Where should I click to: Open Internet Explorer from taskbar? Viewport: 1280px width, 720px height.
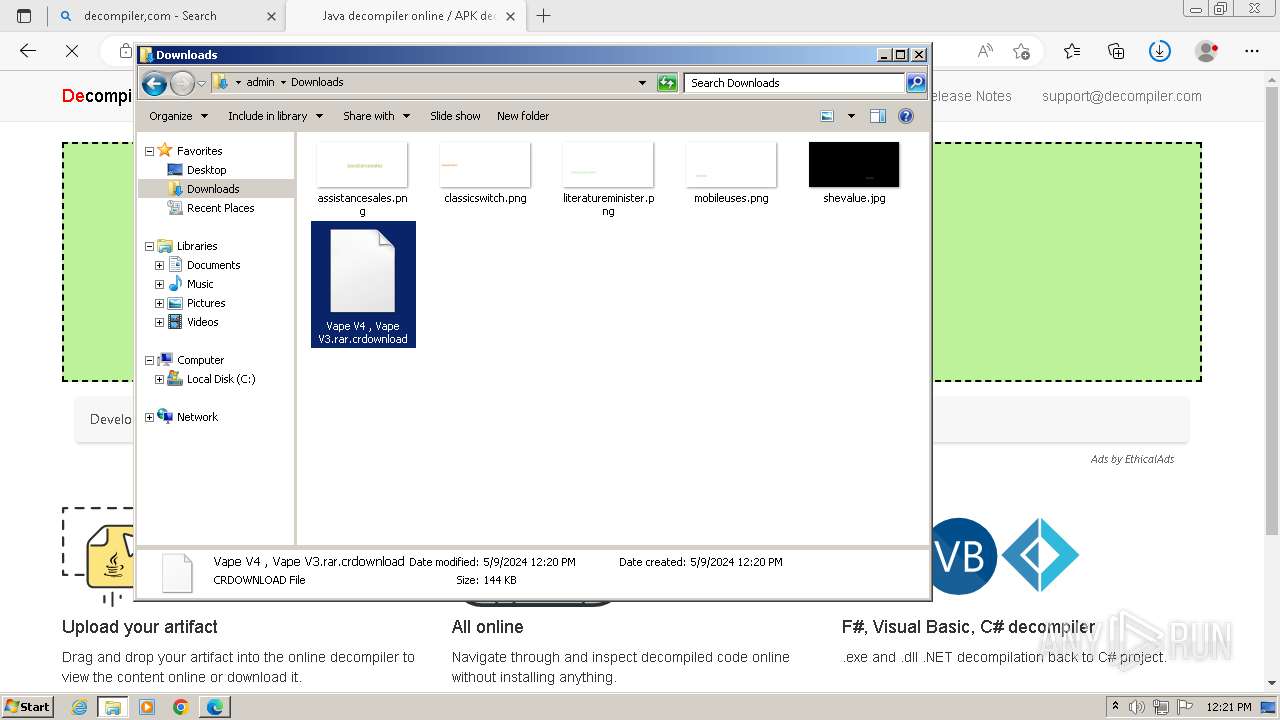click(x=80, y=707)
